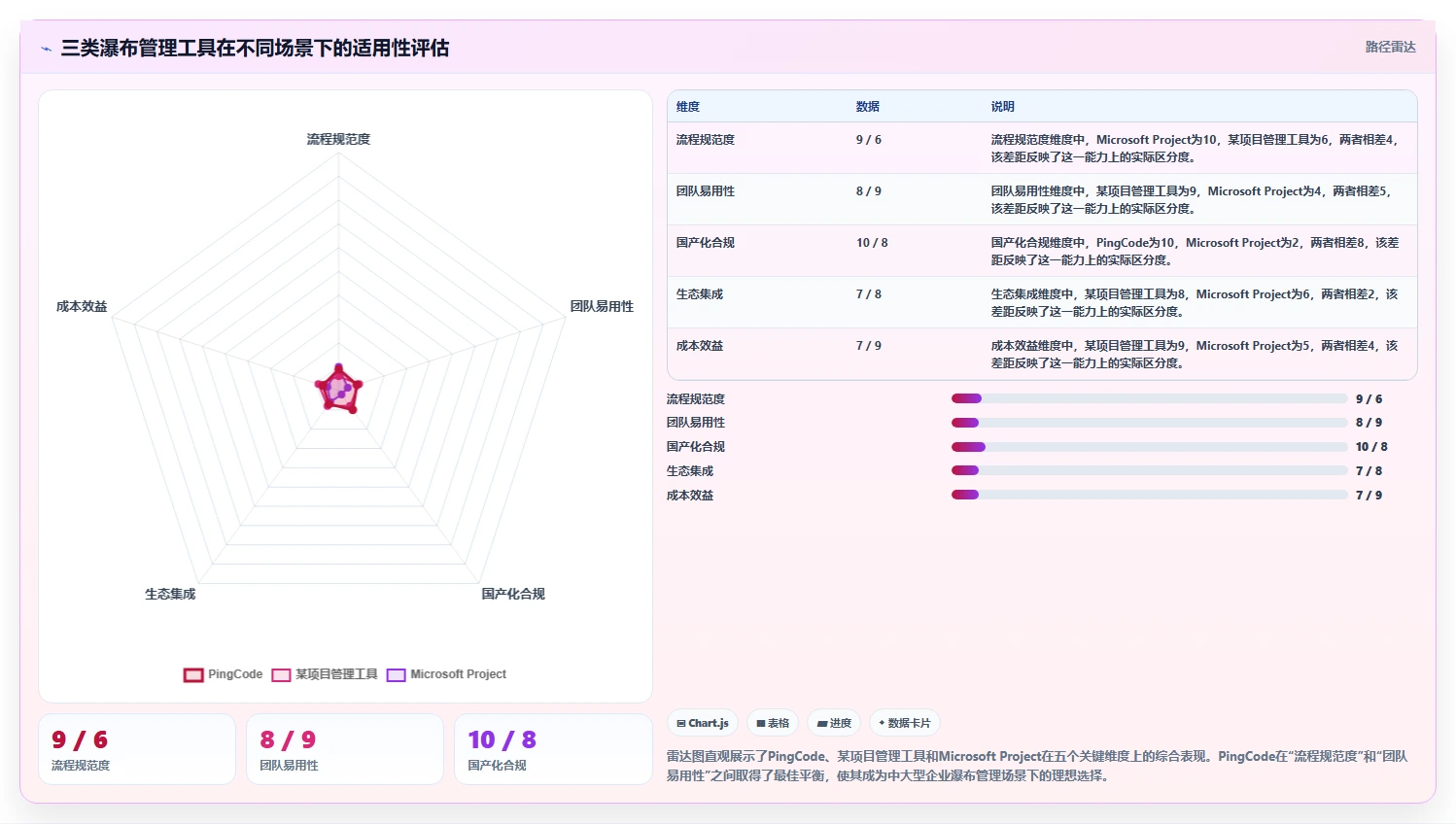Click the 9 / 6 value beside 流程规范度 bar
Image resolution: width=1456 pixels, height=824 pixels.
[1369, 399]
